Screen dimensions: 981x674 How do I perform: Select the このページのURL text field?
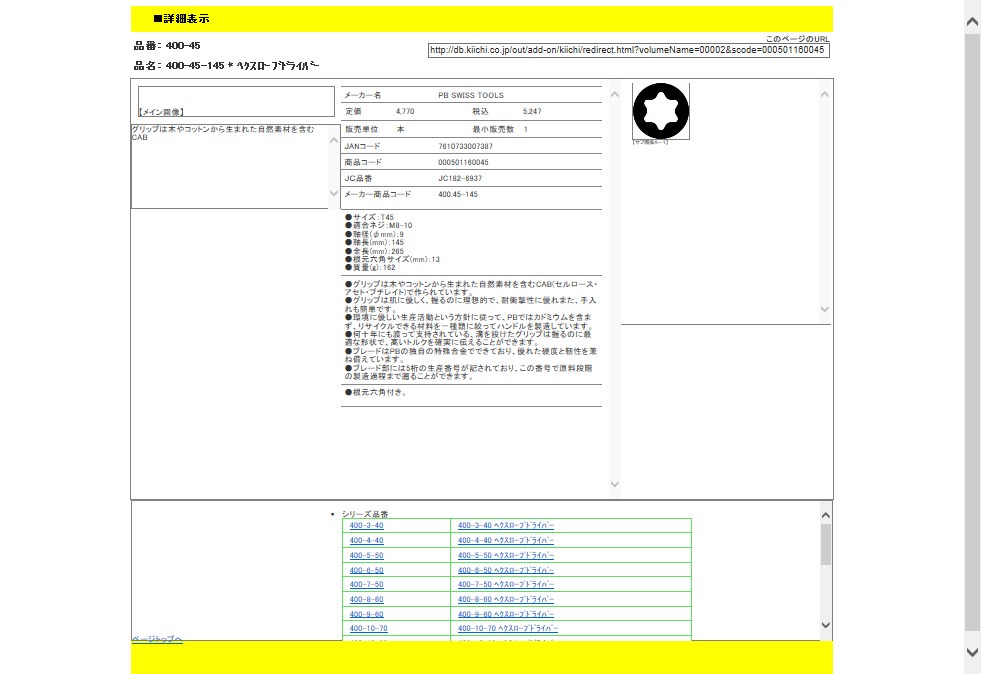point(629,50)
